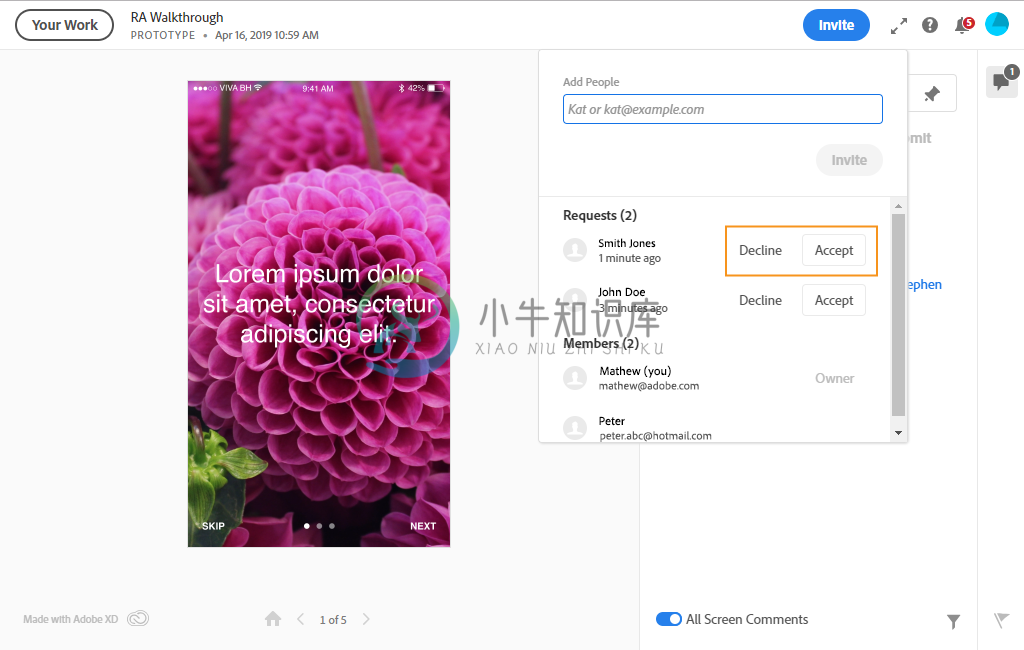Click the 1 of 5 page indicator
Viewport: 1024px width, 650px height.
[333, 620]
